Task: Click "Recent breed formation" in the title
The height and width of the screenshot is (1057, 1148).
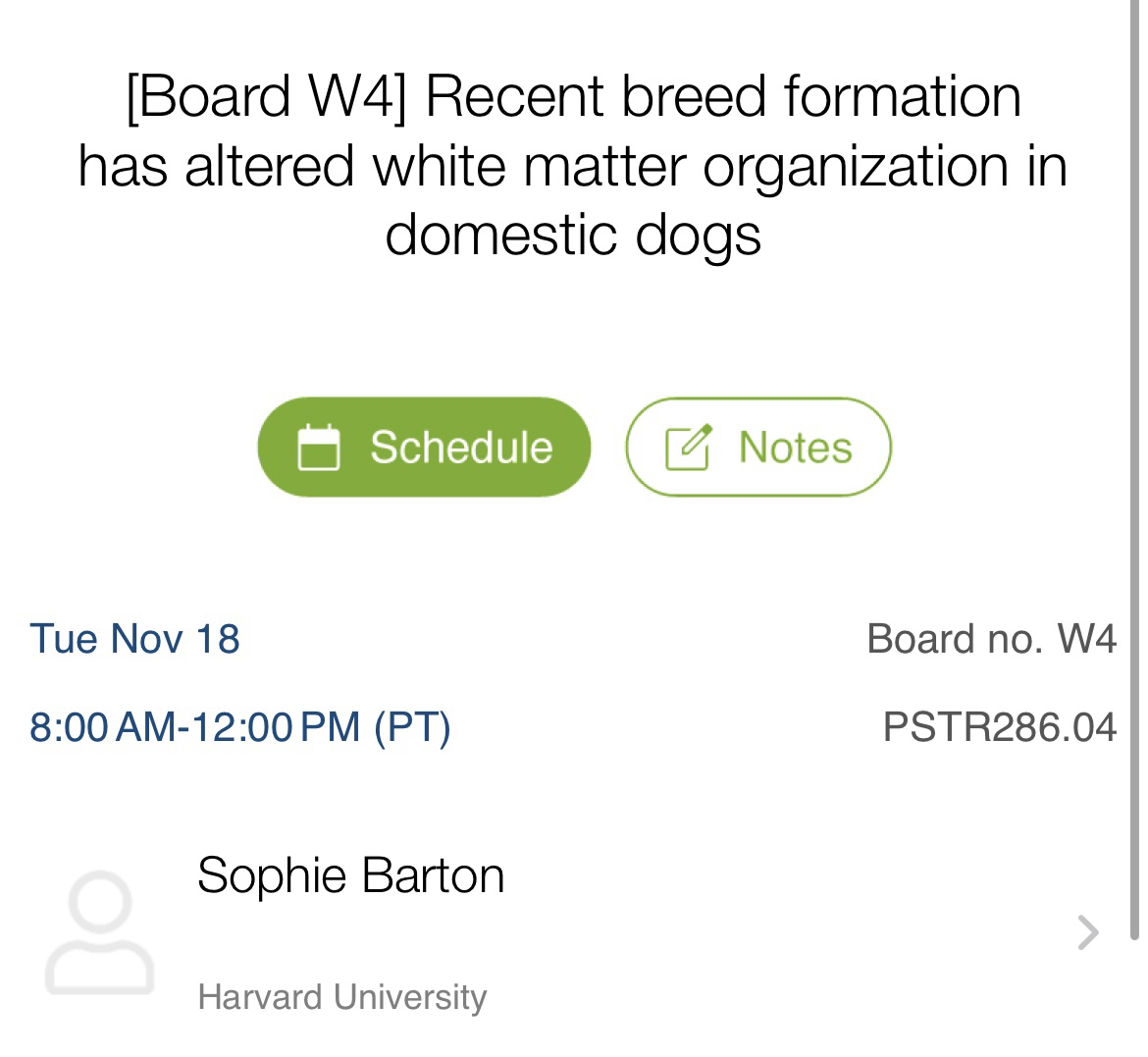Action: (723, 96)
